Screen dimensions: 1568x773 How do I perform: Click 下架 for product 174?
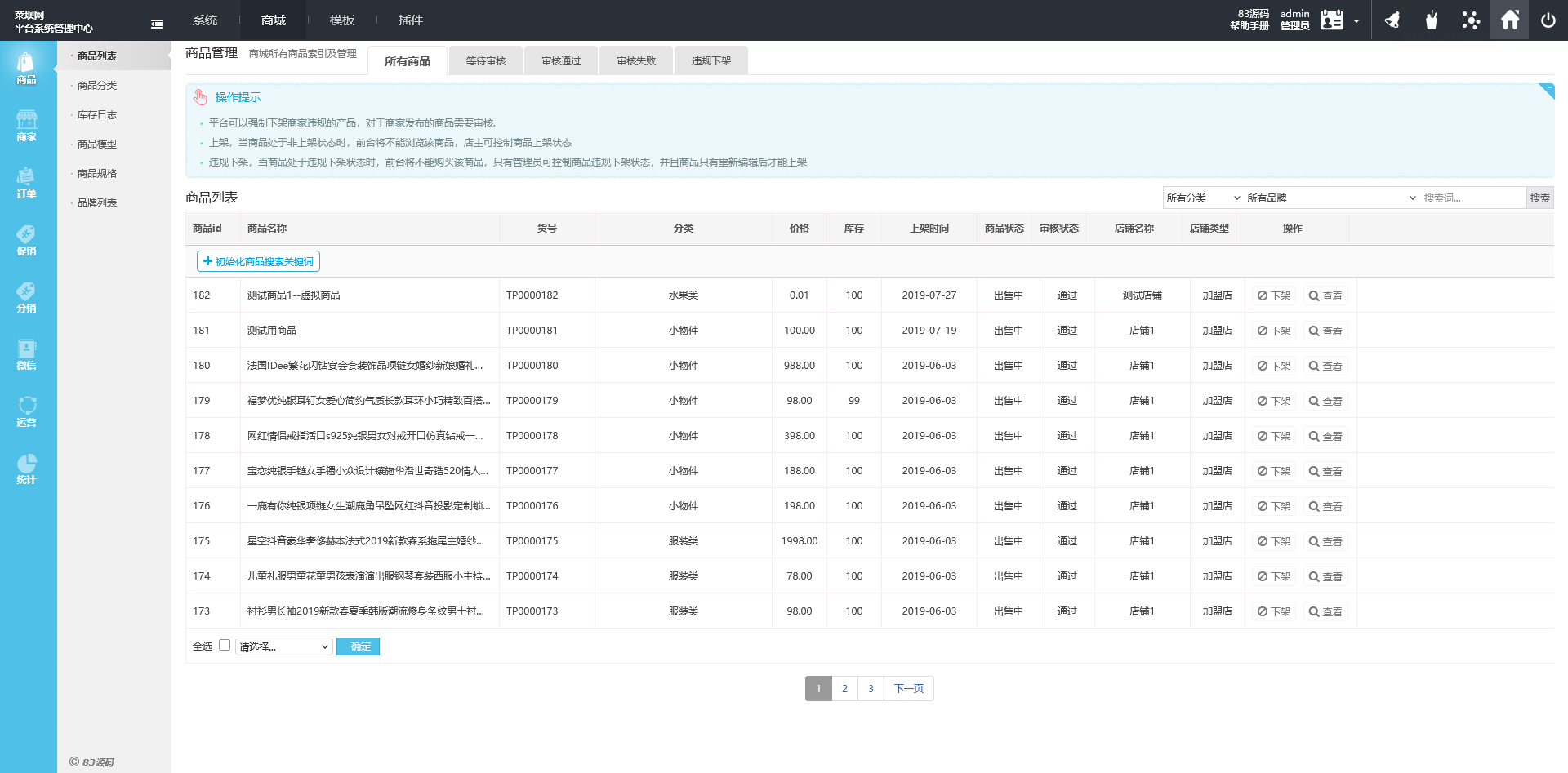coord(1274,576)
